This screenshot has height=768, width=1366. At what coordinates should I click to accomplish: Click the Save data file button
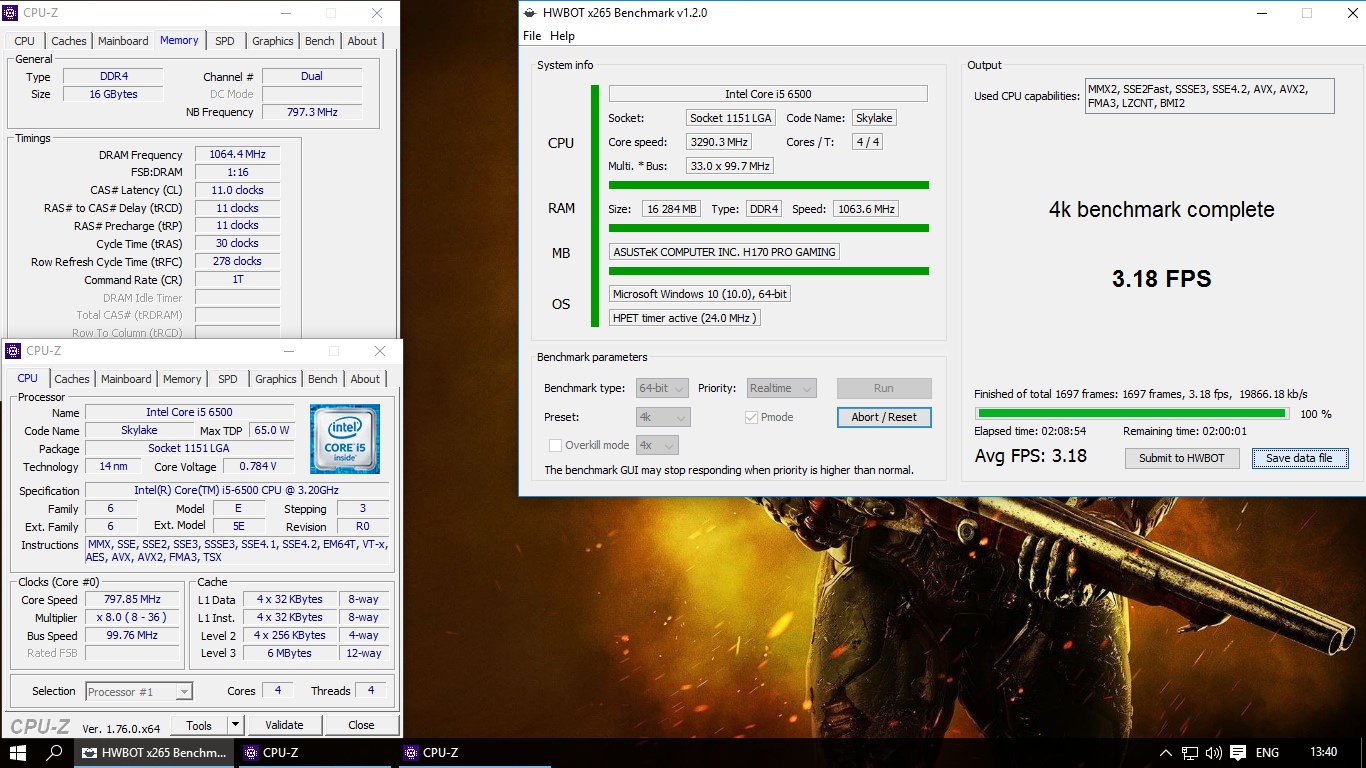pyautogui.click(x=1299, y=458)
